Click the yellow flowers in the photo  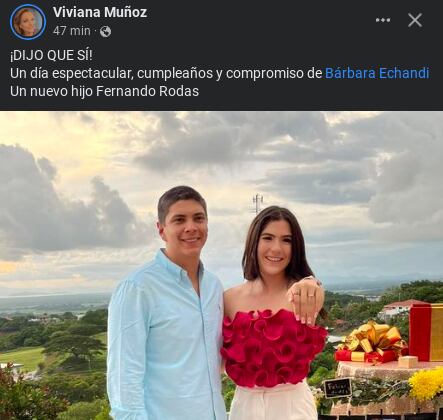click(x=426, y=384)
